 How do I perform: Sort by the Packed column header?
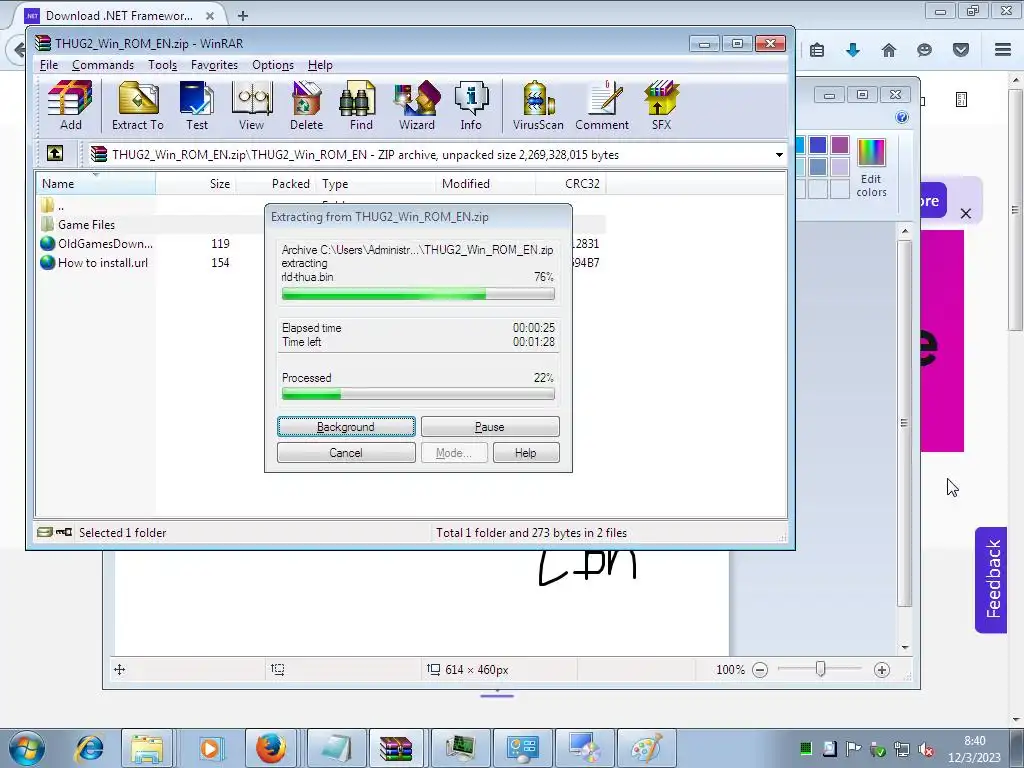[x=276, y=184]
